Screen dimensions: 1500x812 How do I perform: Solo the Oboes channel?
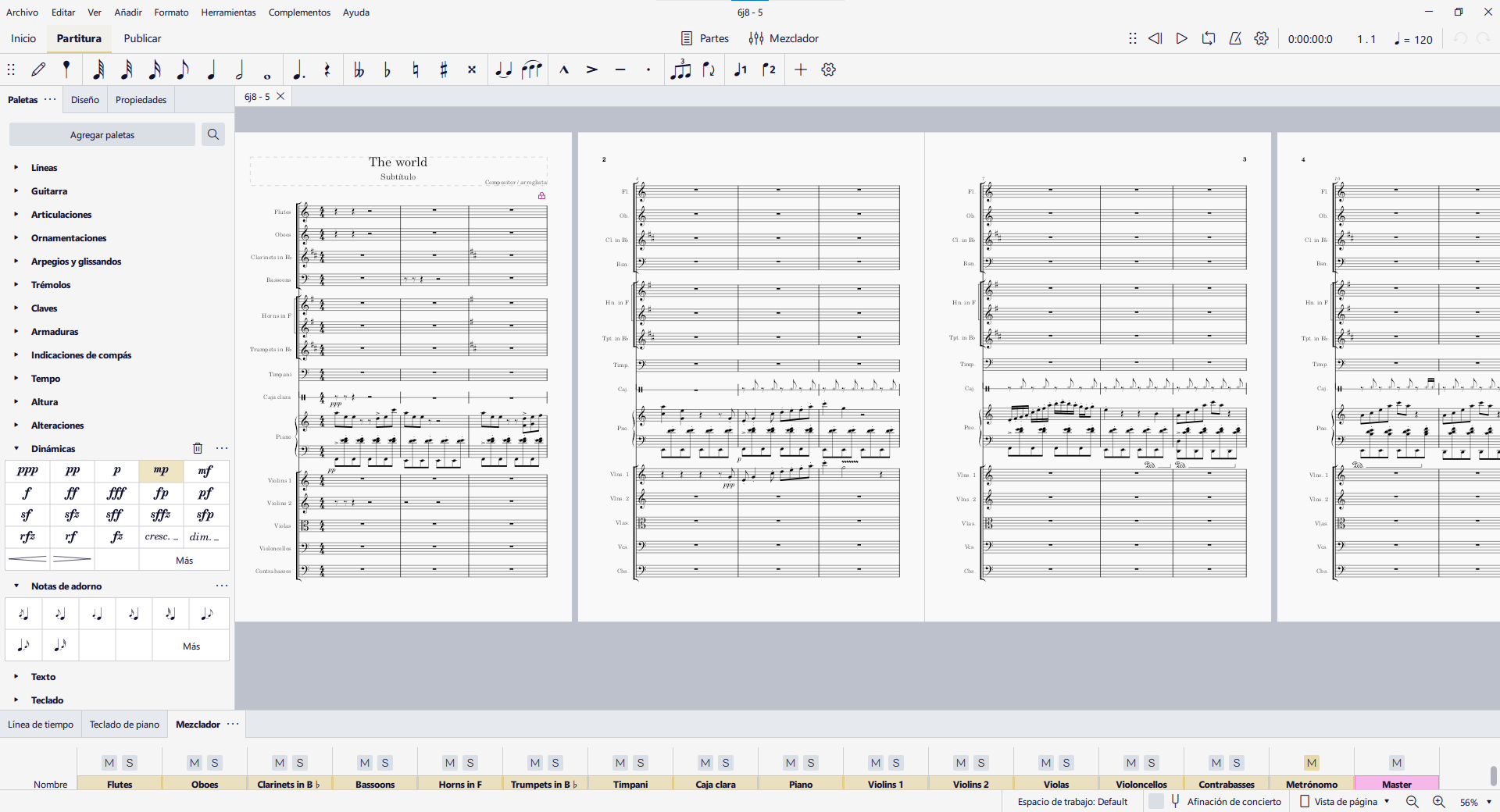(x=215, y=763)
